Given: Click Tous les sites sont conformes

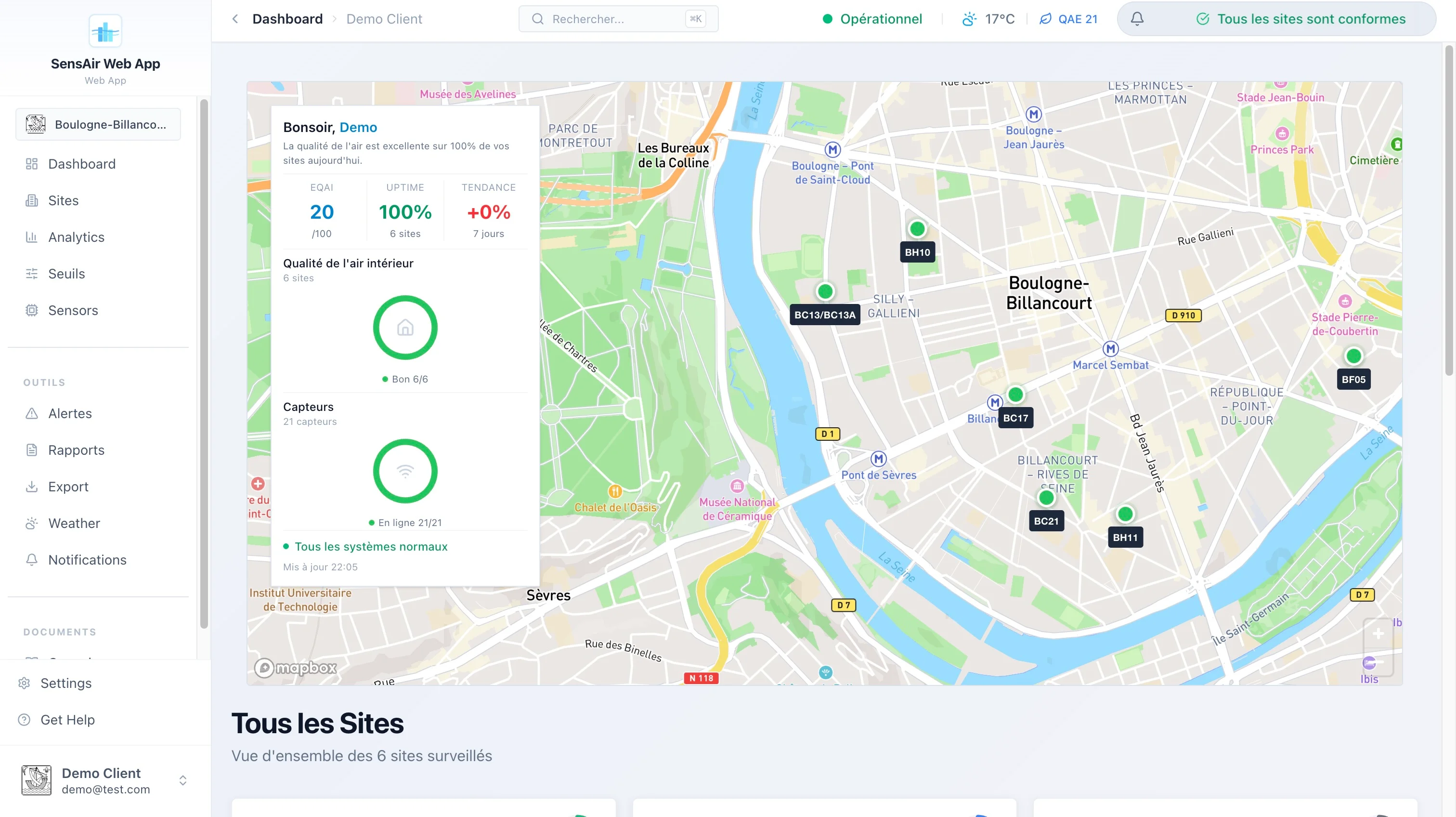Looking at the screenshot, I should pyautogui.click(x=1311, y=19).
